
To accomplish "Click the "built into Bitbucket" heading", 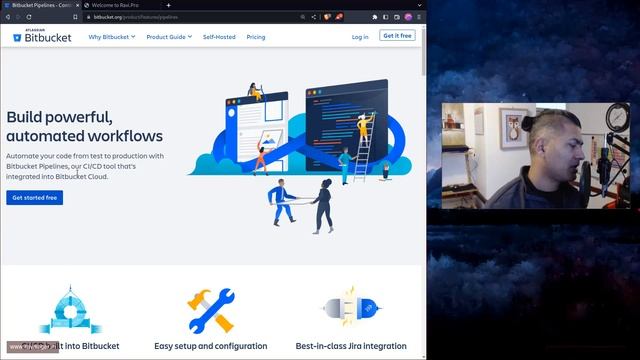I will (x=70, y=346).
